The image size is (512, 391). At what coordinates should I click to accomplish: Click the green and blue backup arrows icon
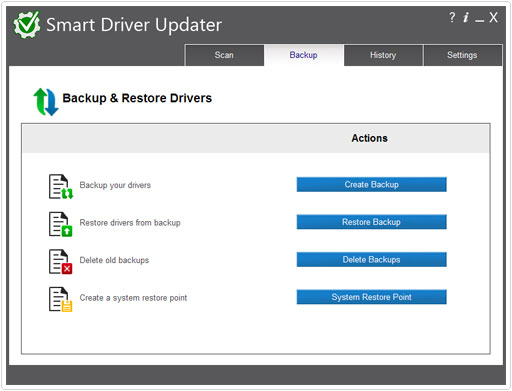(46, 102)
